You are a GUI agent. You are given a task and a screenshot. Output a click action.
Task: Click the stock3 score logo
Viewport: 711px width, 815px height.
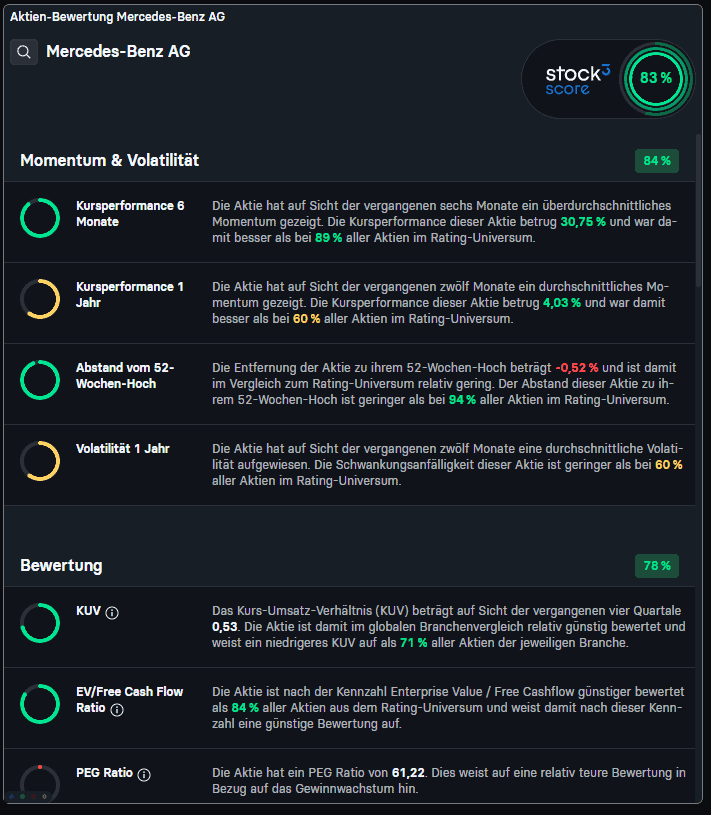pos(580,79)
